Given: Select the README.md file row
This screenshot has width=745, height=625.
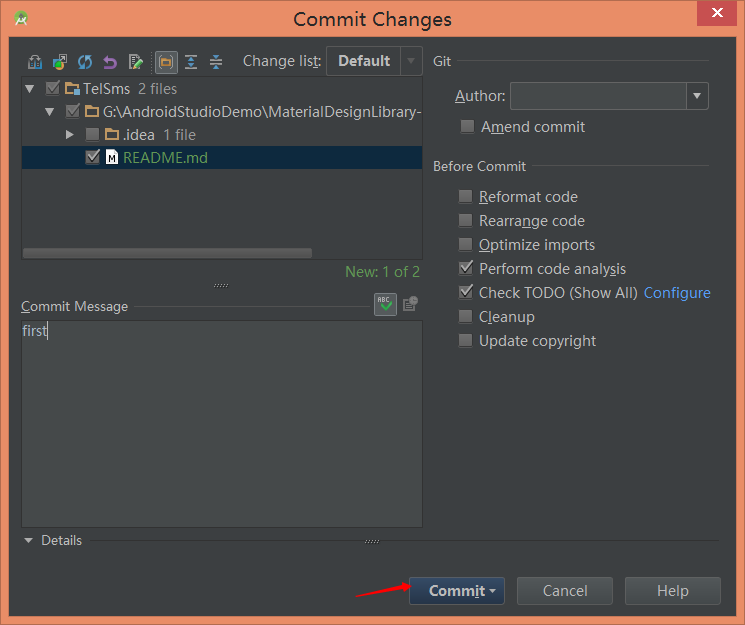Looking at the screenshot, I should pyautogui.click(x=222, y=157).
